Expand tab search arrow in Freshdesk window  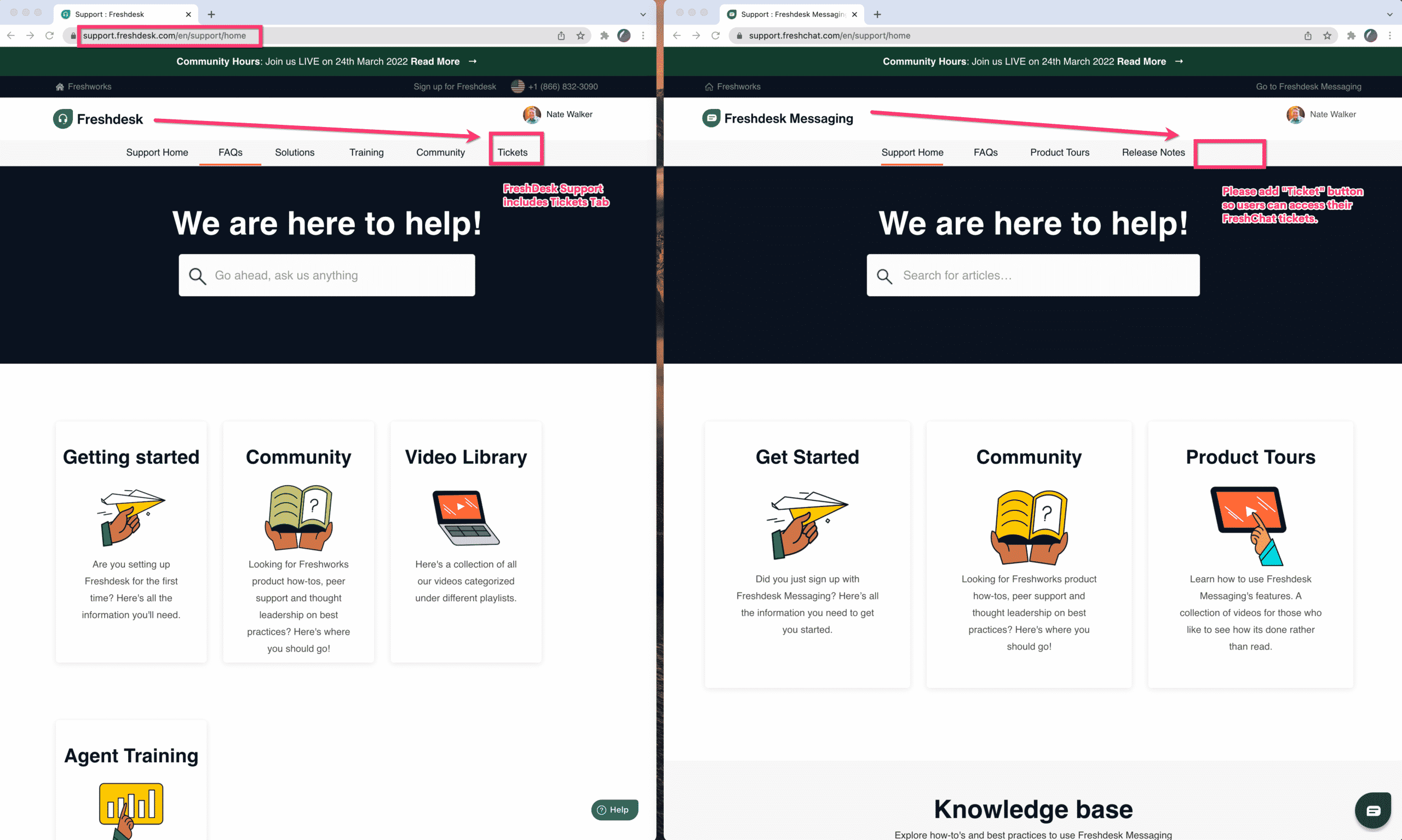click(643, 14)
